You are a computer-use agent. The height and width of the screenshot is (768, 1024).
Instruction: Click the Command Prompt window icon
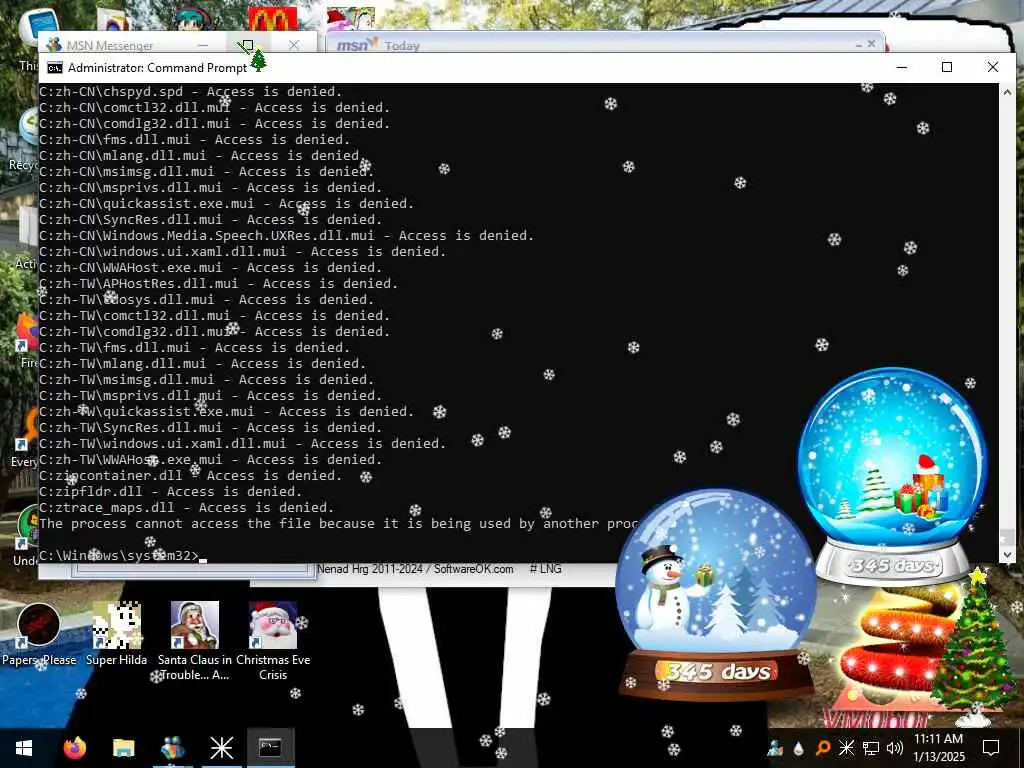pyautogui.click(x=55, y=68)
